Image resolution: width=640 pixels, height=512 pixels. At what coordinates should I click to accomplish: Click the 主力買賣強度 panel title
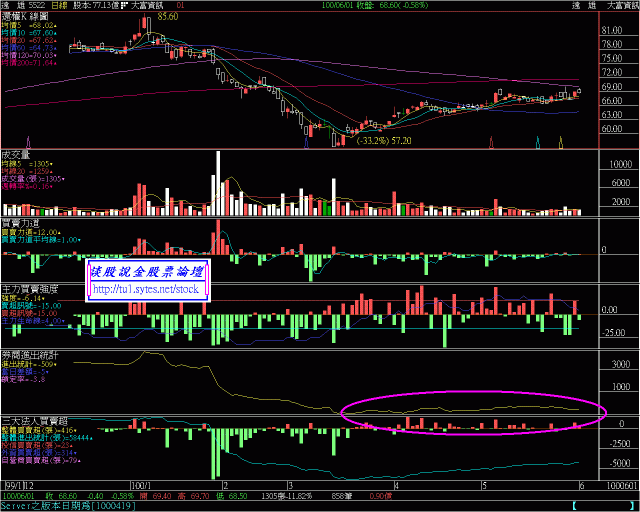tap(30, 289)
